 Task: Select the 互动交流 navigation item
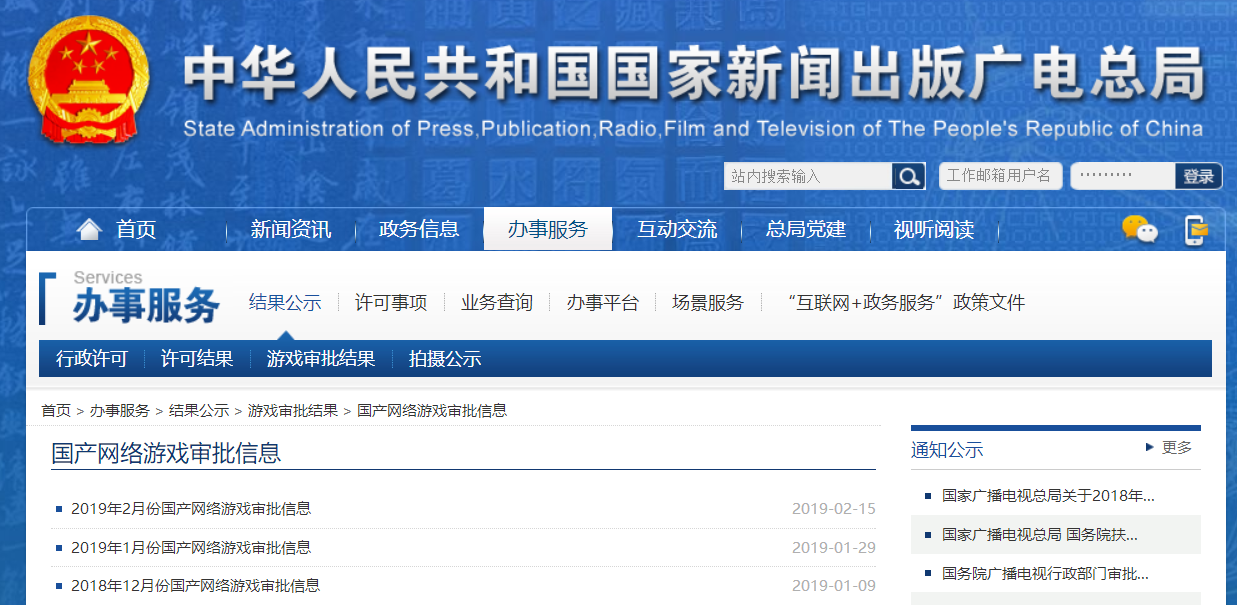coord(677,230)
